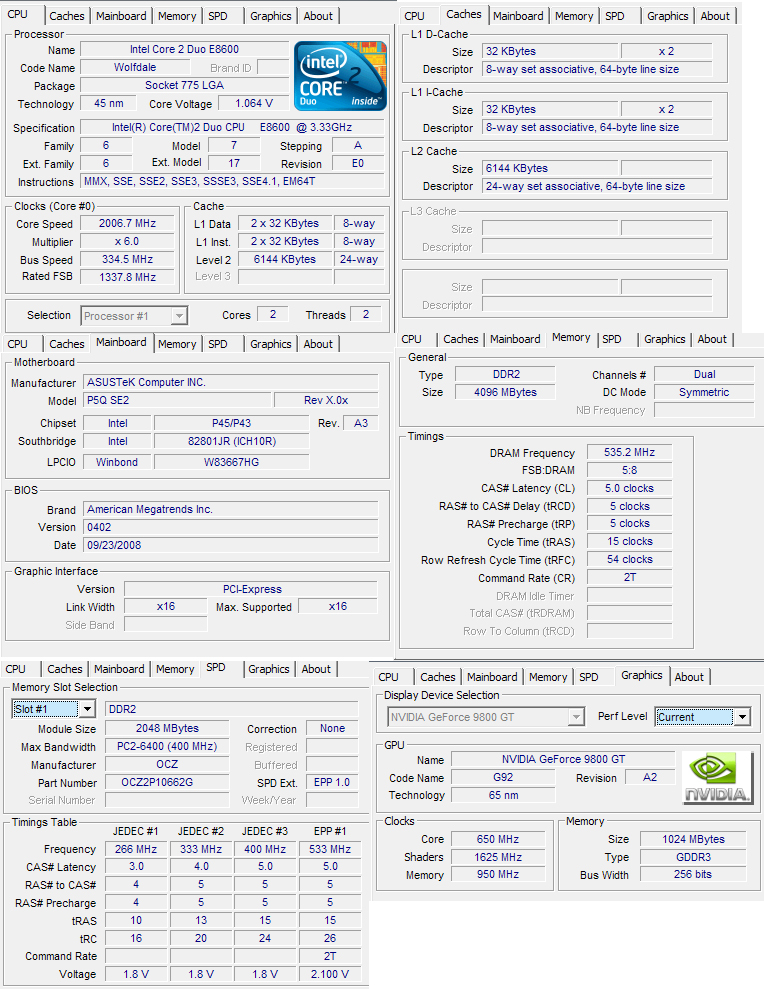The width and height of the screenshot is (764, 989).
Task: Click the SSE4.1 instructions field
Action: point(233,181)
